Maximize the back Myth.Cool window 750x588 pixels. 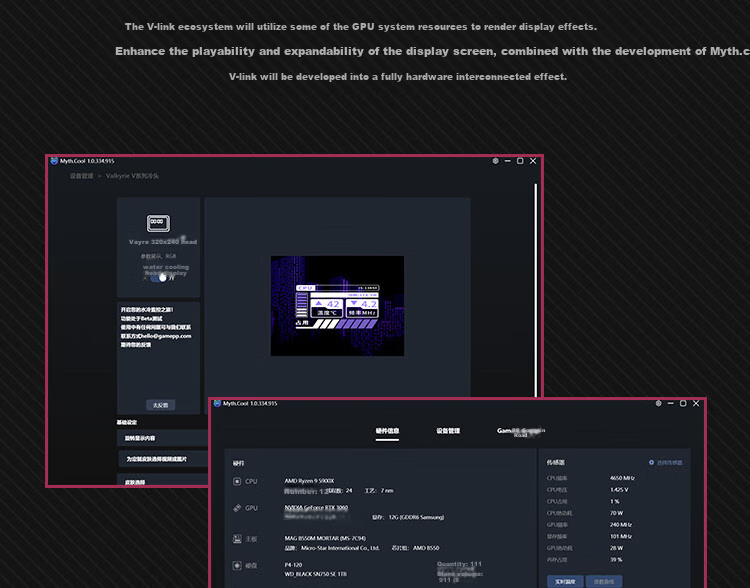click(x=520, y=161)
